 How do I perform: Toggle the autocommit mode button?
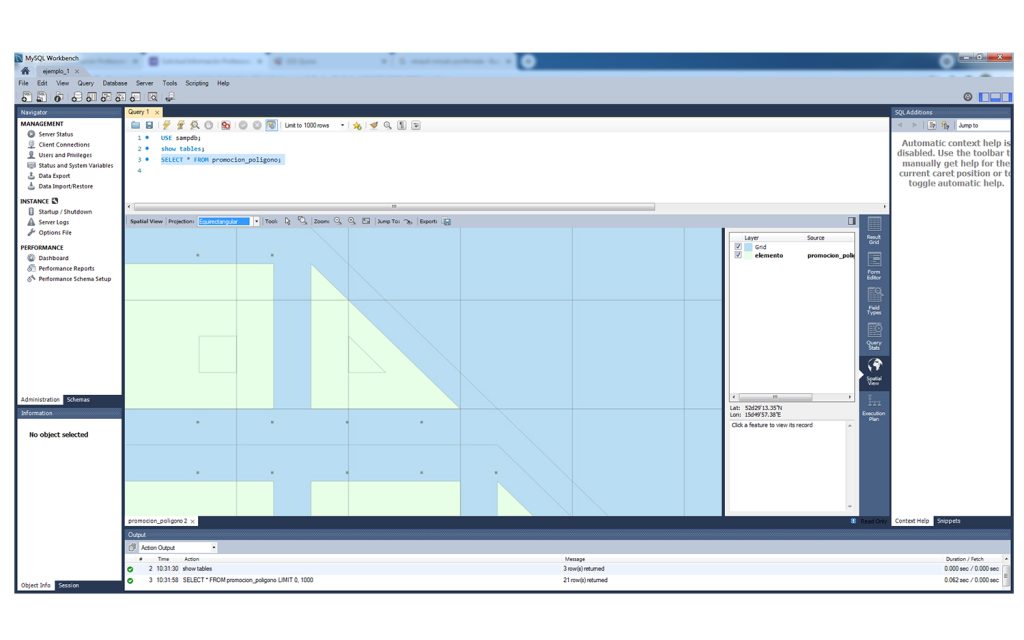point(271,126)
